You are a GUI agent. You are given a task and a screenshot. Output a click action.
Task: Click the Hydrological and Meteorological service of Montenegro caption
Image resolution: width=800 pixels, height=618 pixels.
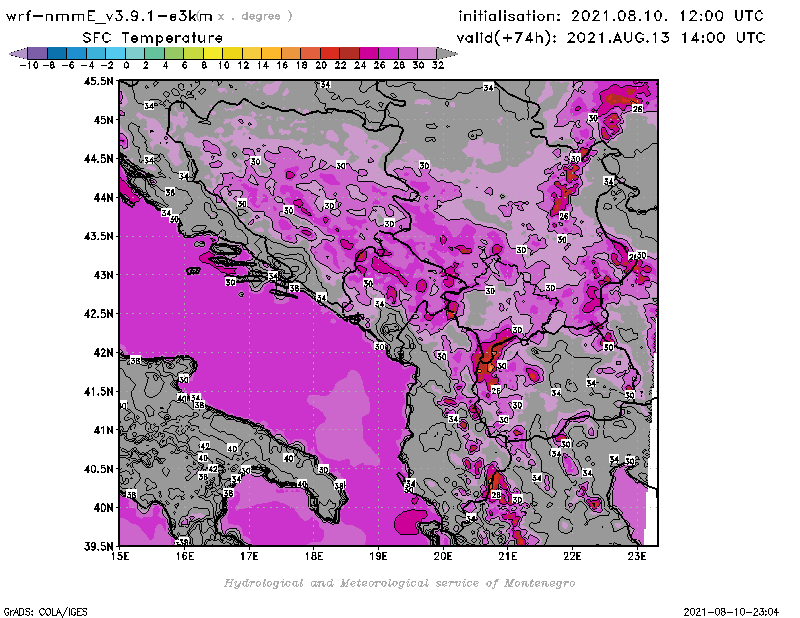point(399,583)
